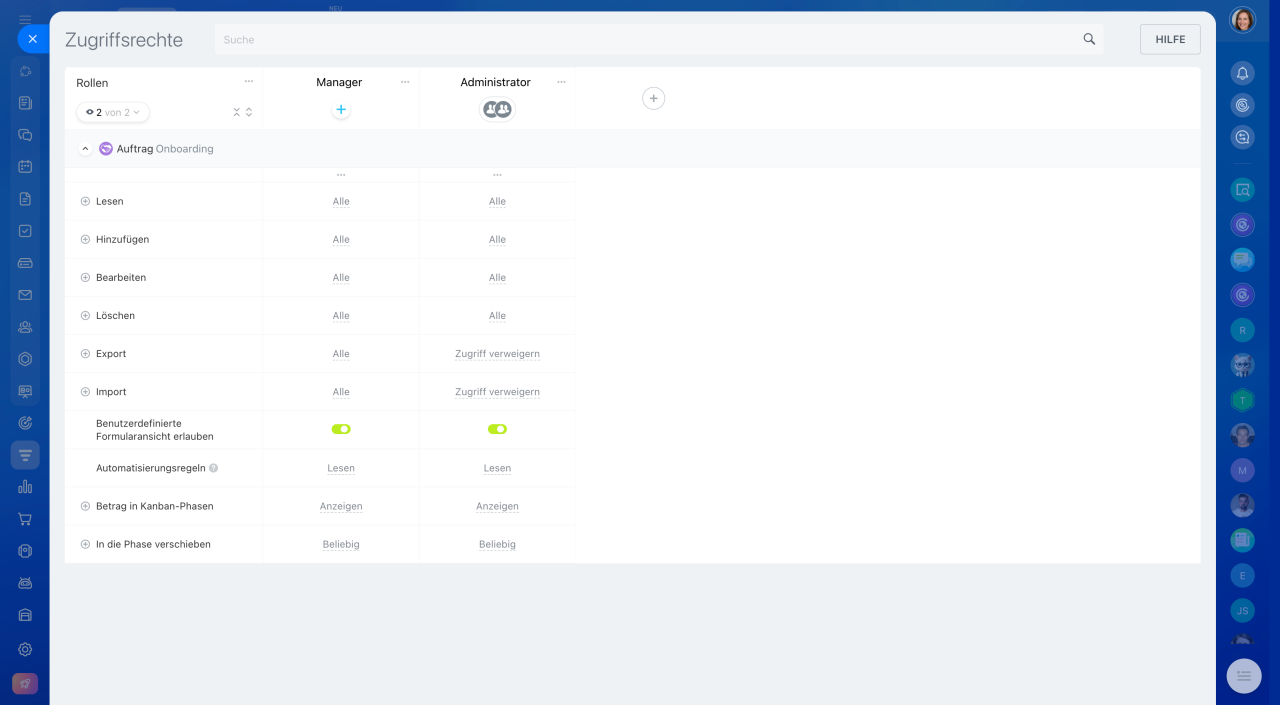The width and height of the screenshot is (1280, 705).
Task: Open the hamburger menu at top left
Action: tap(25, 19)
